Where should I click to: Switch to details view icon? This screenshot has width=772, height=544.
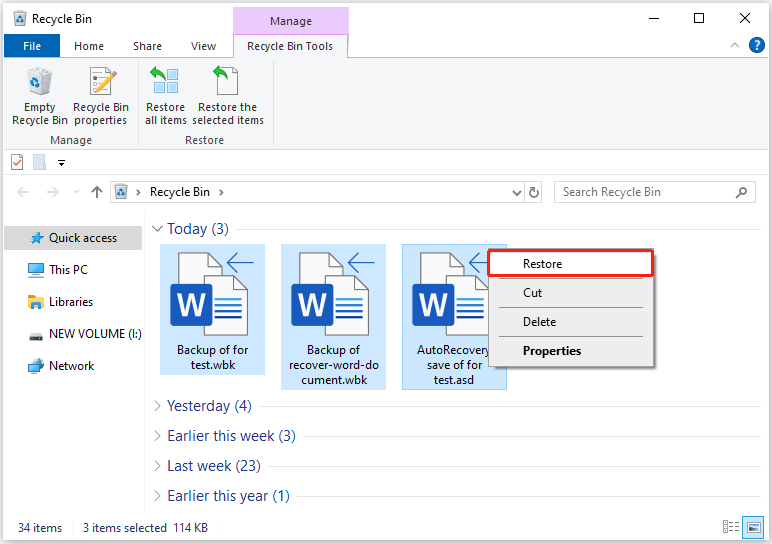point(731,527)
